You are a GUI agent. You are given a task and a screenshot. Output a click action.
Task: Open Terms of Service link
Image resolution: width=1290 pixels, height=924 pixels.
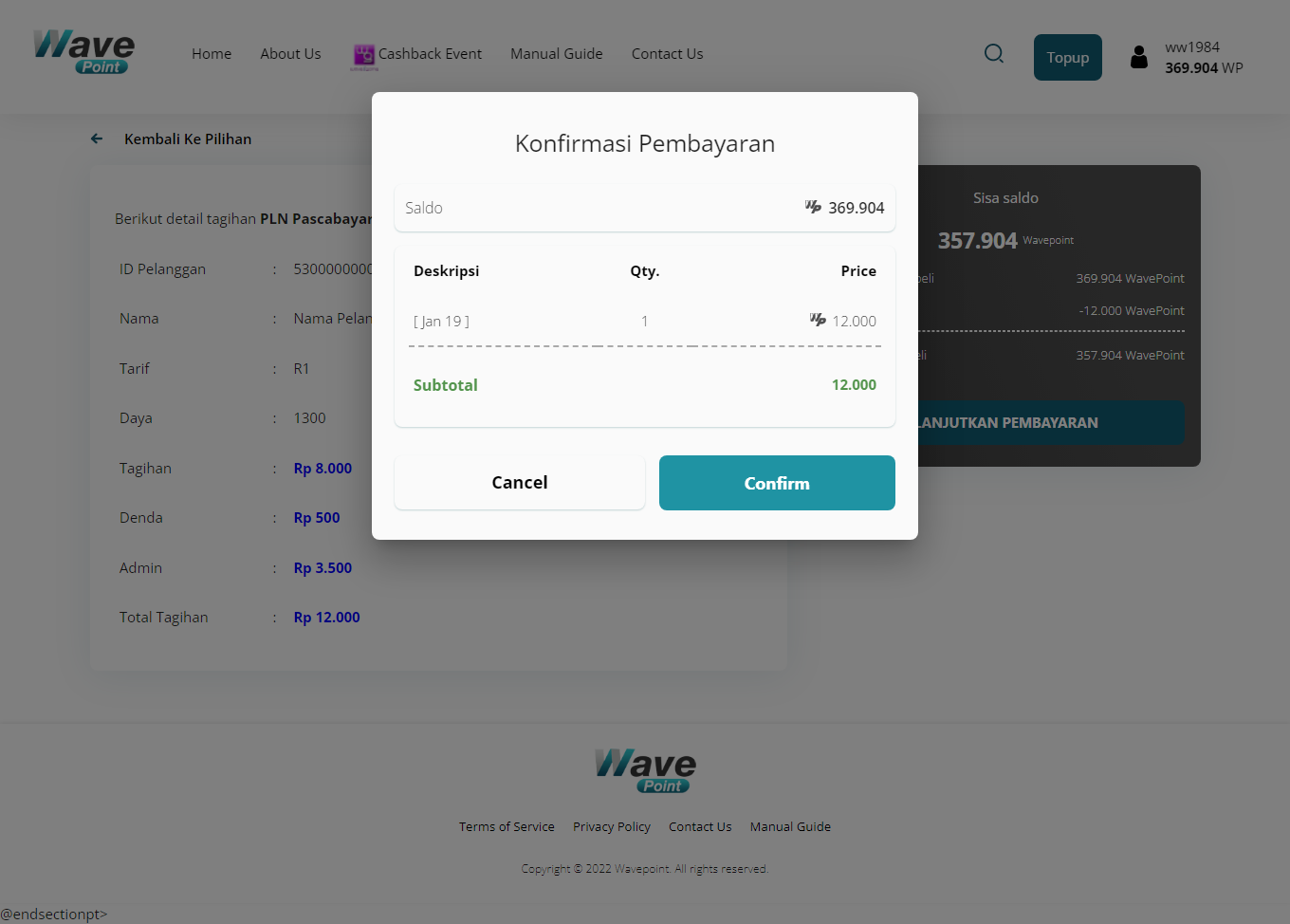507,827
